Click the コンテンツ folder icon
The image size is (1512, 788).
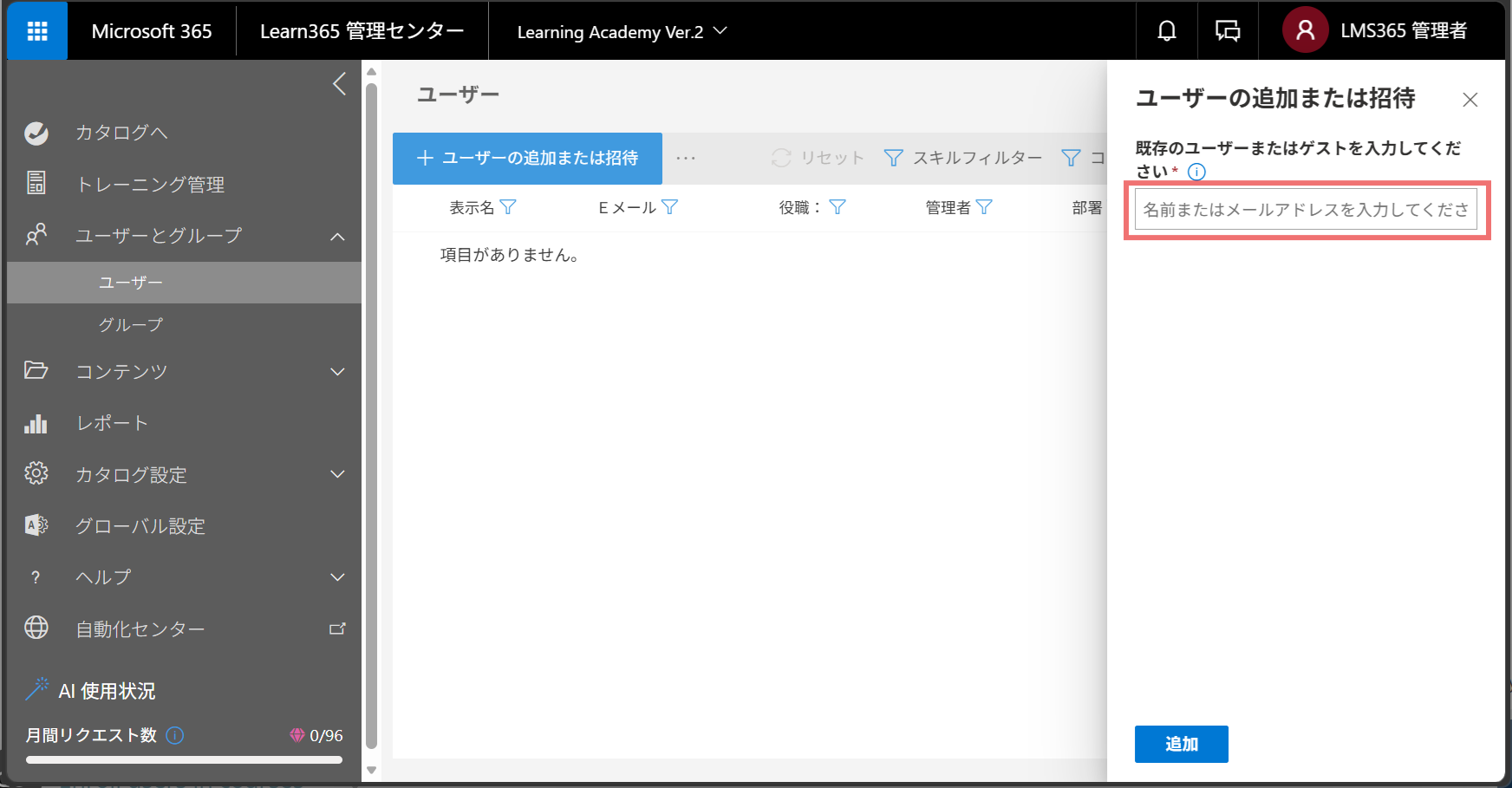pyautogui.click(x=36, y=371)
